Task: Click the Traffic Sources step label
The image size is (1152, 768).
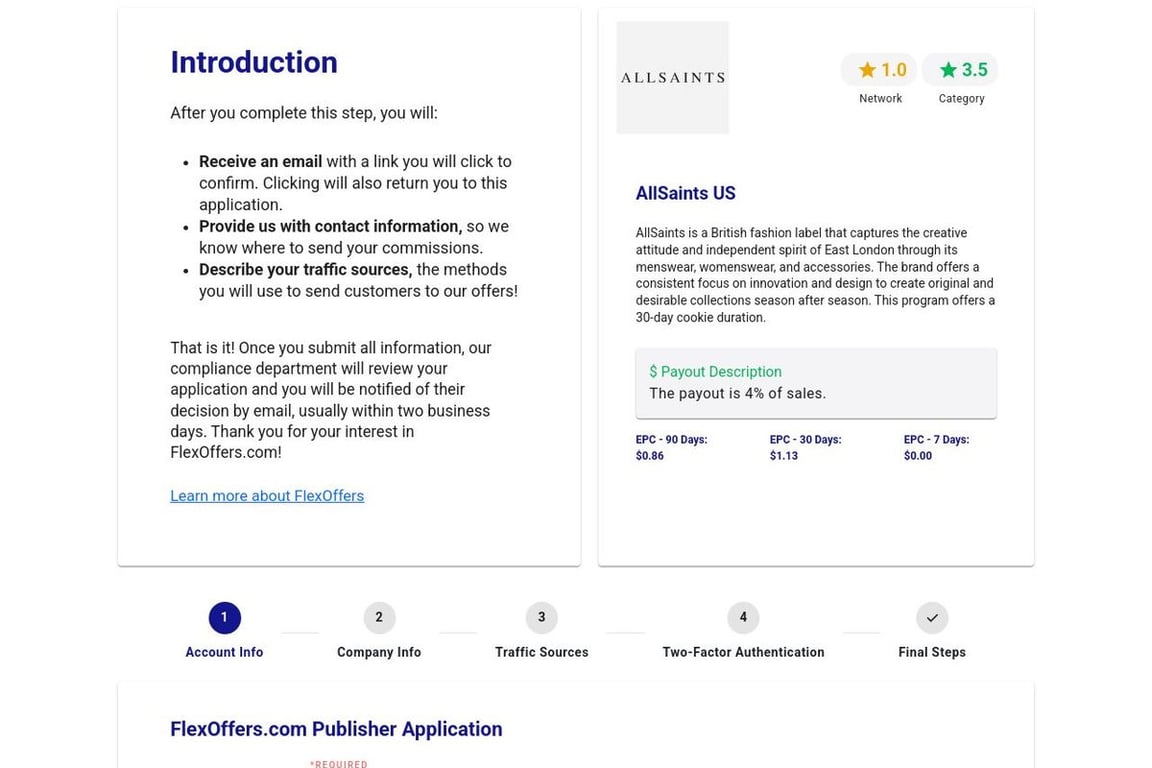Action: coord(541,652)
